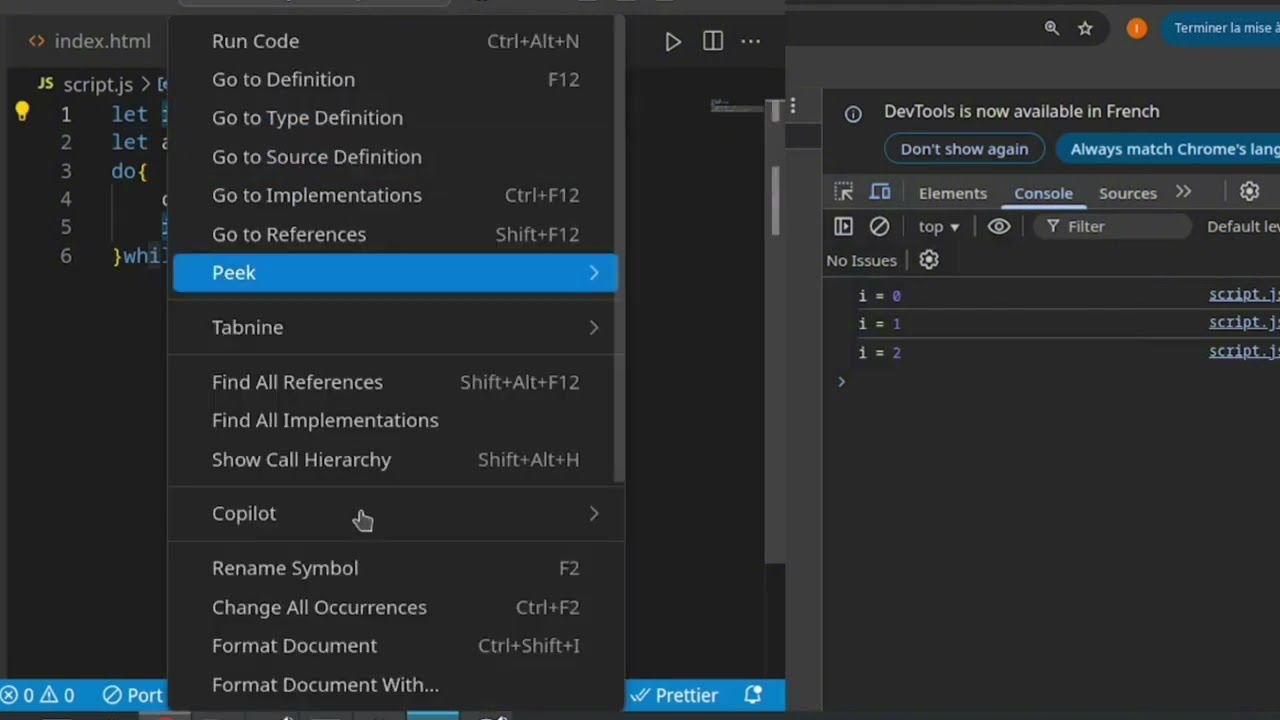Choose Go to References

click(x=395, y=234)
